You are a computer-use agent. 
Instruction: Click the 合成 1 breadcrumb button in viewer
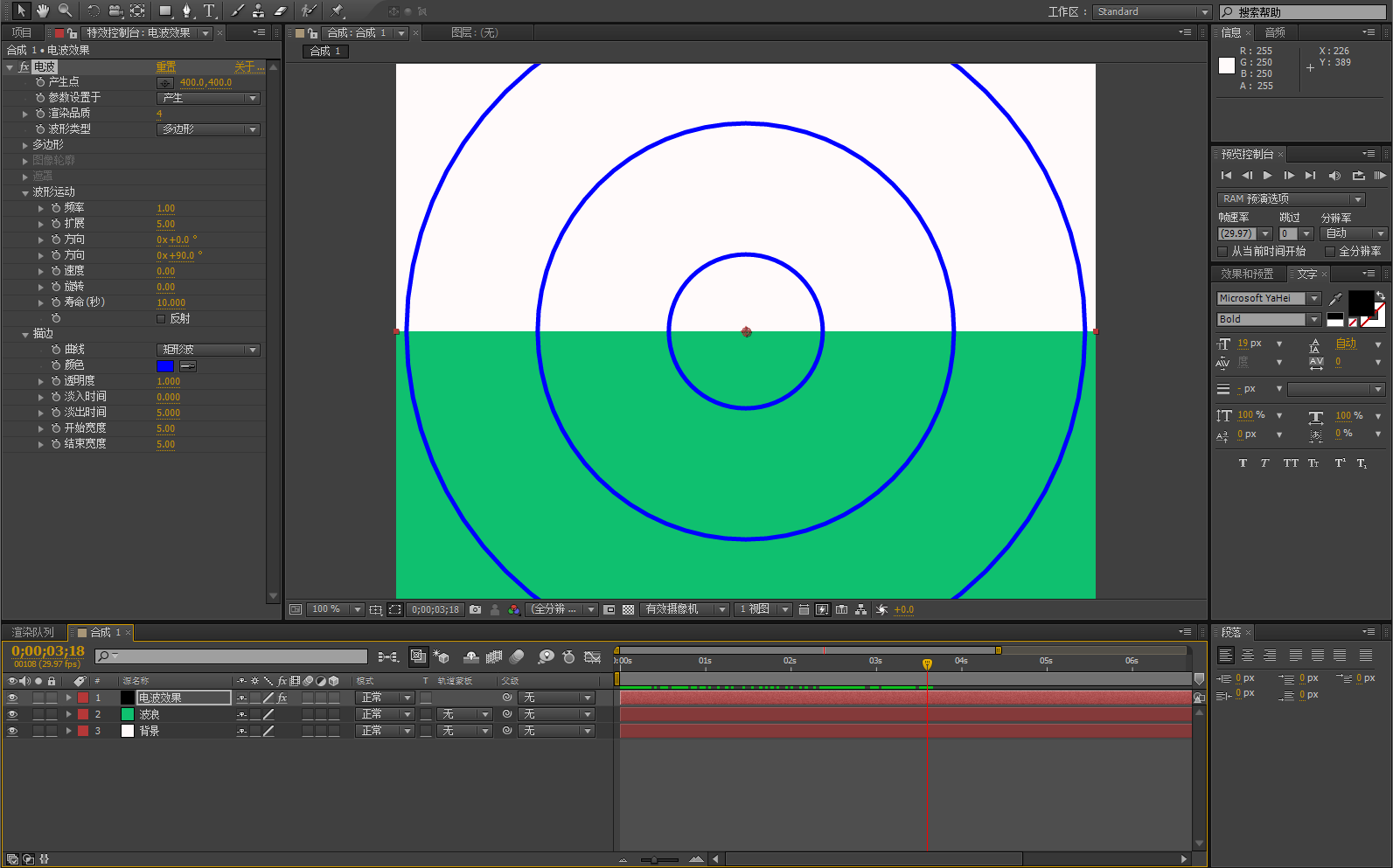(326, 52)
